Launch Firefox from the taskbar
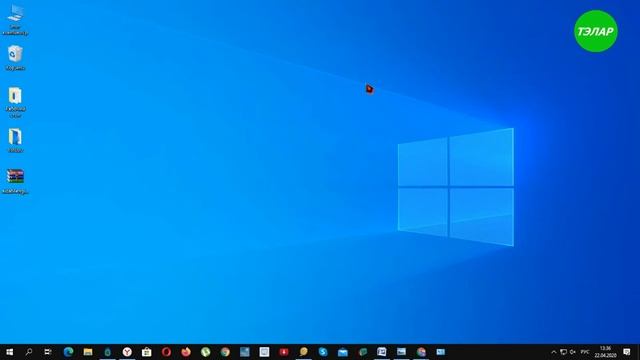The image size is (640, 360). point(186,352)
